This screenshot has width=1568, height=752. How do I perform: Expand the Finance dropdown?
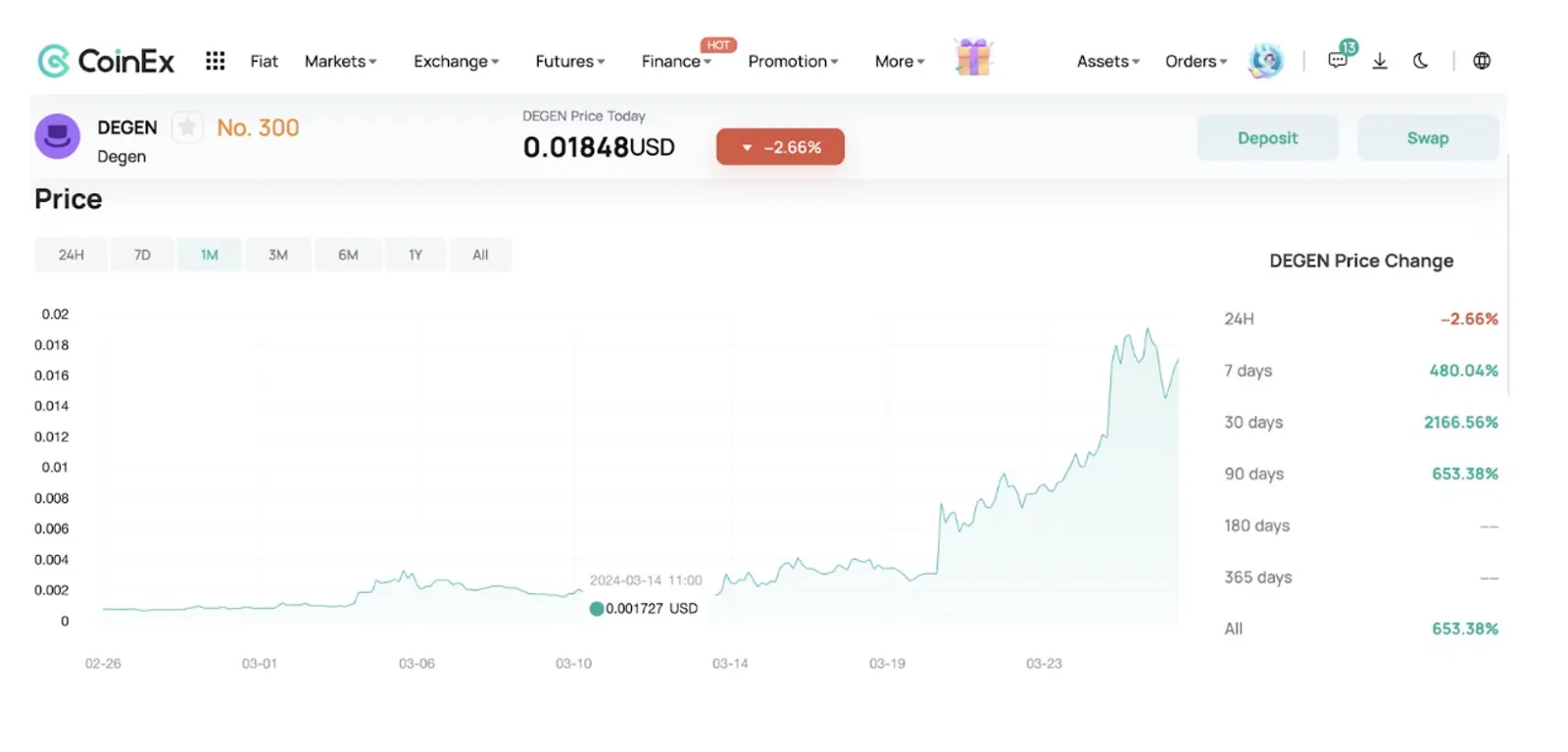tap(676, 61)
